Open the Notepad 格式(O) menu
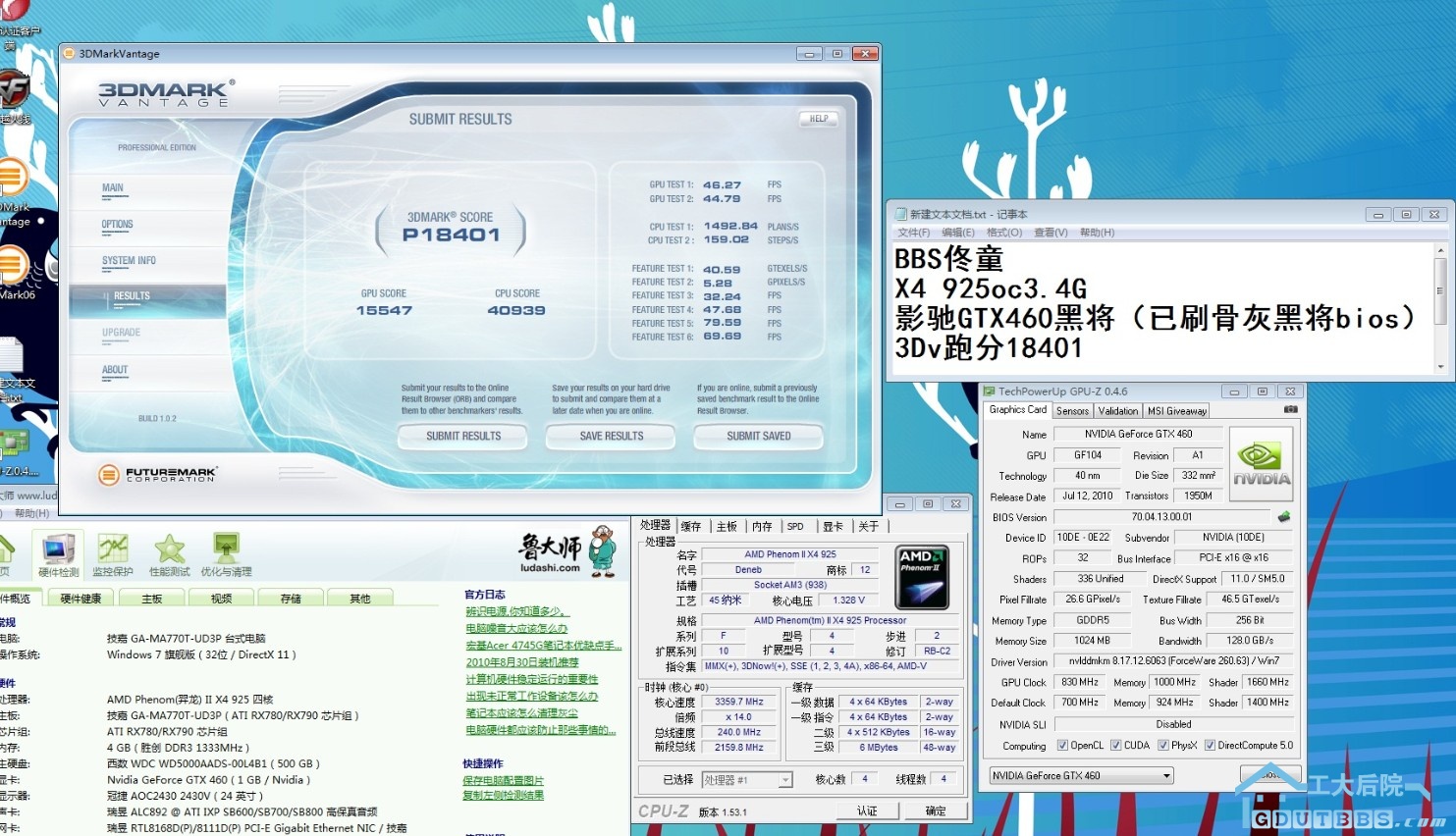The image size is (1456, 836). pyautogui.click(x=1004, y=233)
